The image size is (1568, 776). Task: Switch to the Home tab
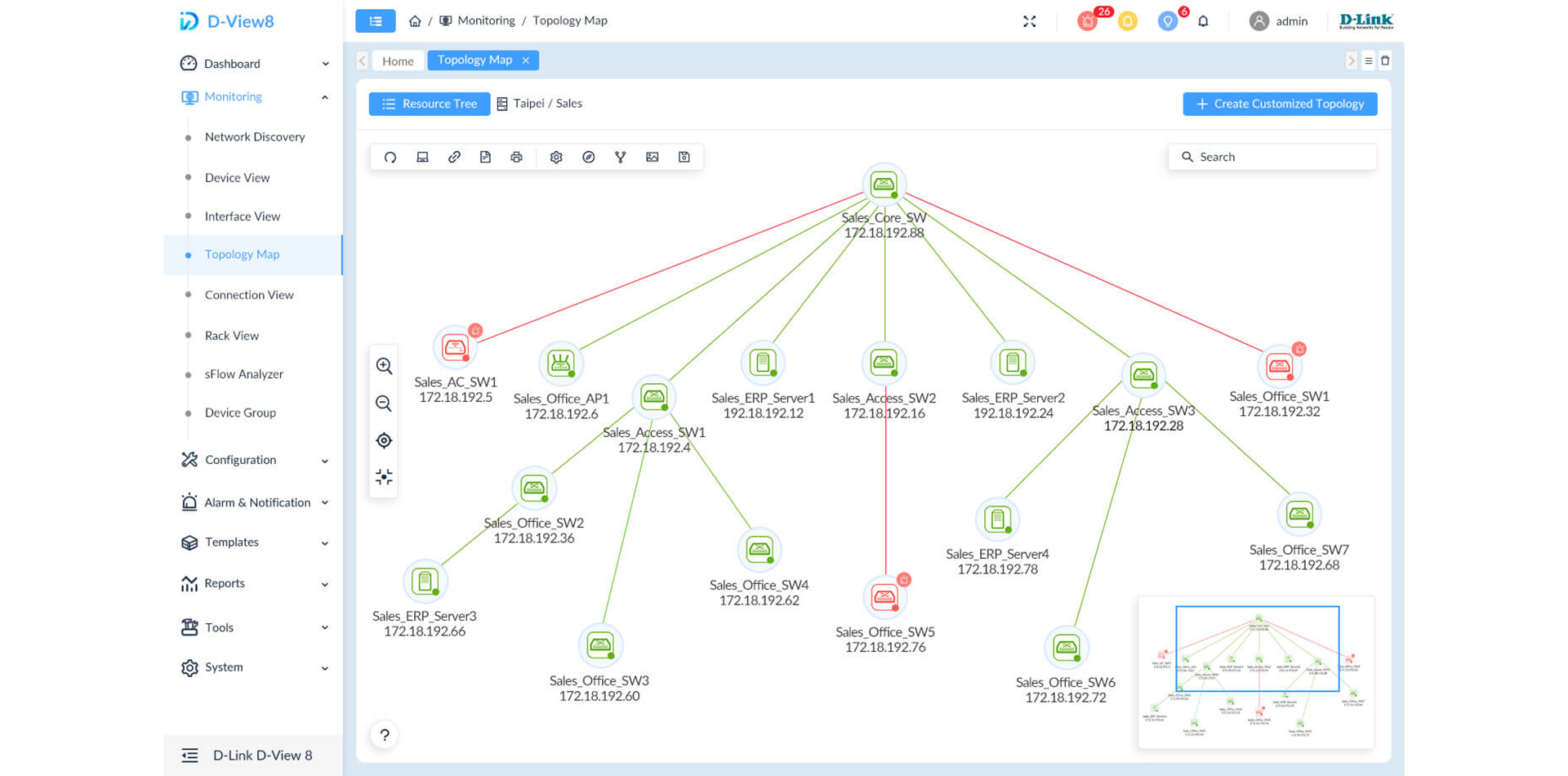click(398, 60)
